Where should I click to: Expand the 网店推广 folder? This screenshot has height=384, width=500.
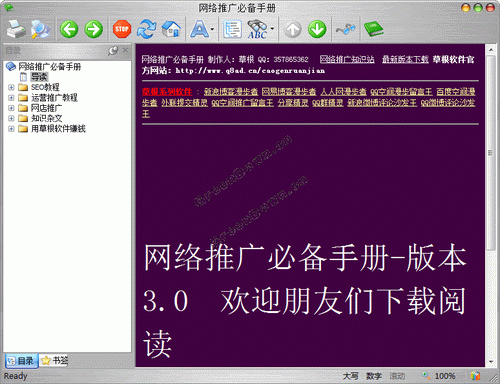11,108
